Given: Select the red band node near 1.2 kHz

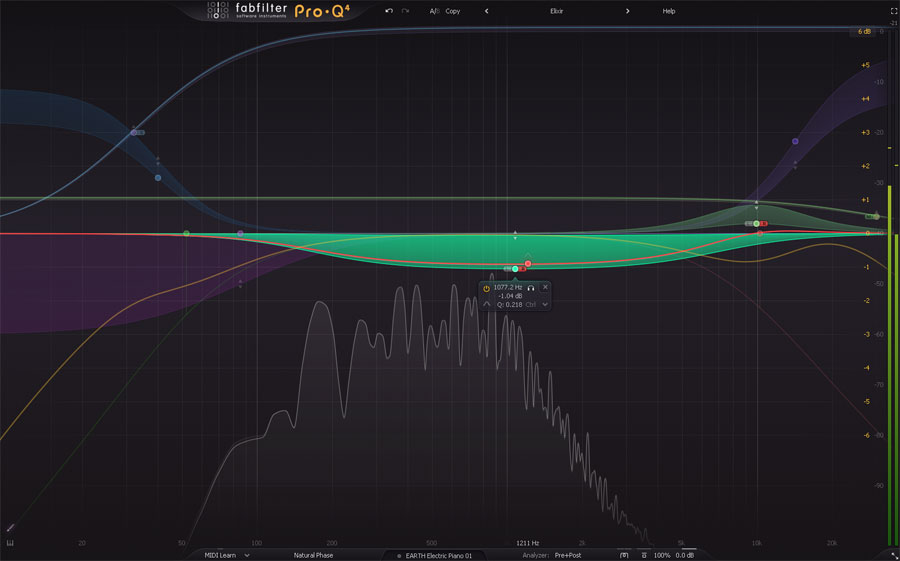Looking at the screenshot, I should (x=528, y=264).
